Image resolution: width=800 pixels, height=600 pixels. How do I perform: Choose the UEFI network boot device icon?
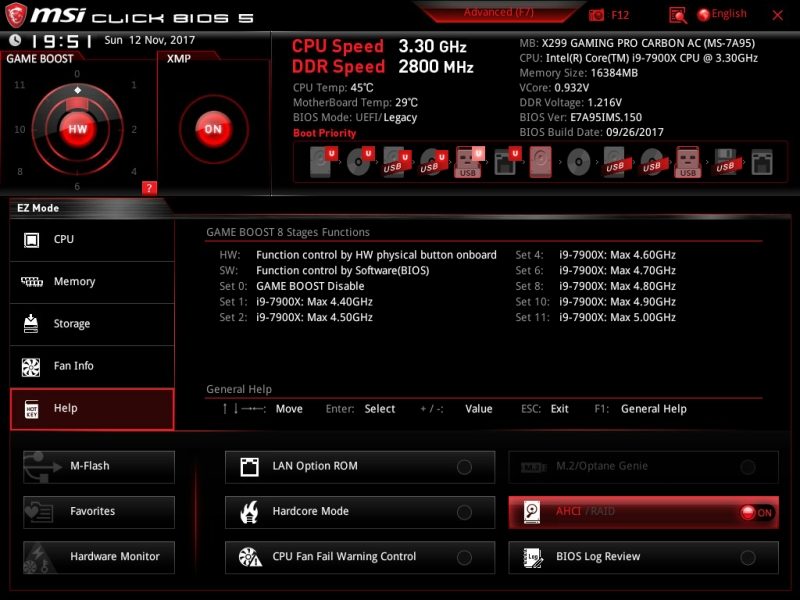pyautogui.click(x=507, y=162)
